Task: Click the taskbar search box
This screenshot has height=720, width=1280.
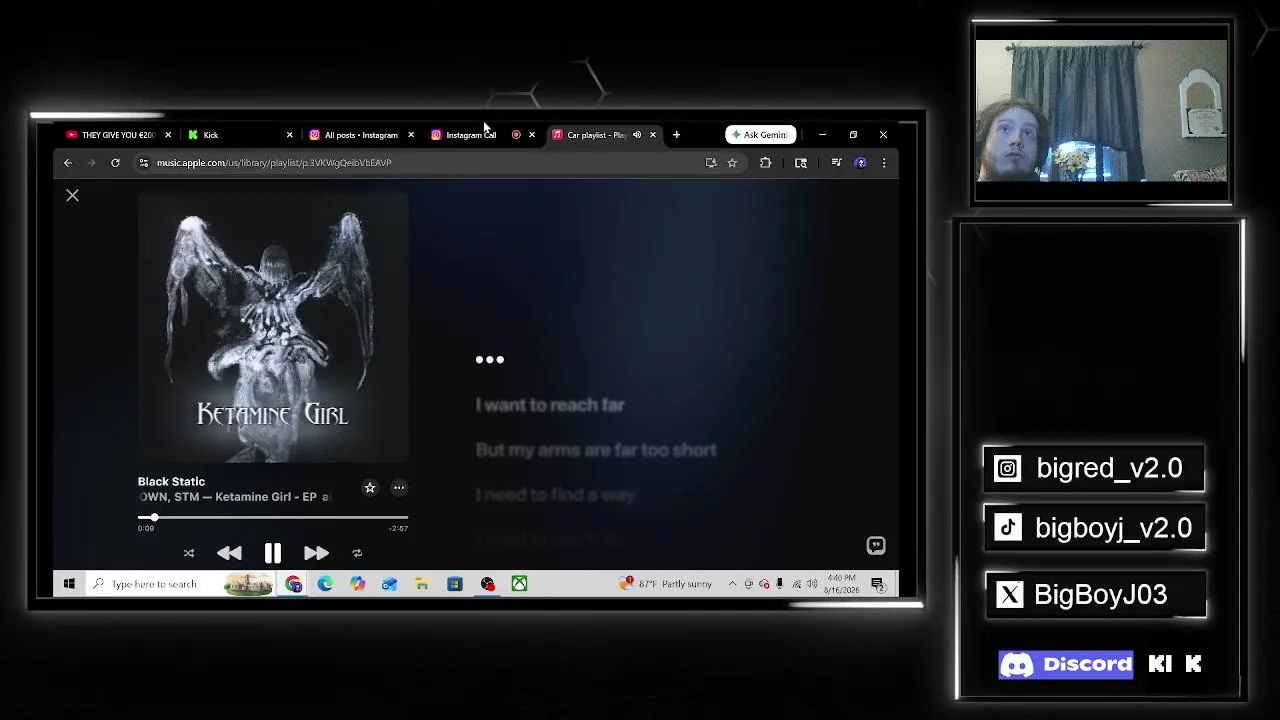Action: 181,584
